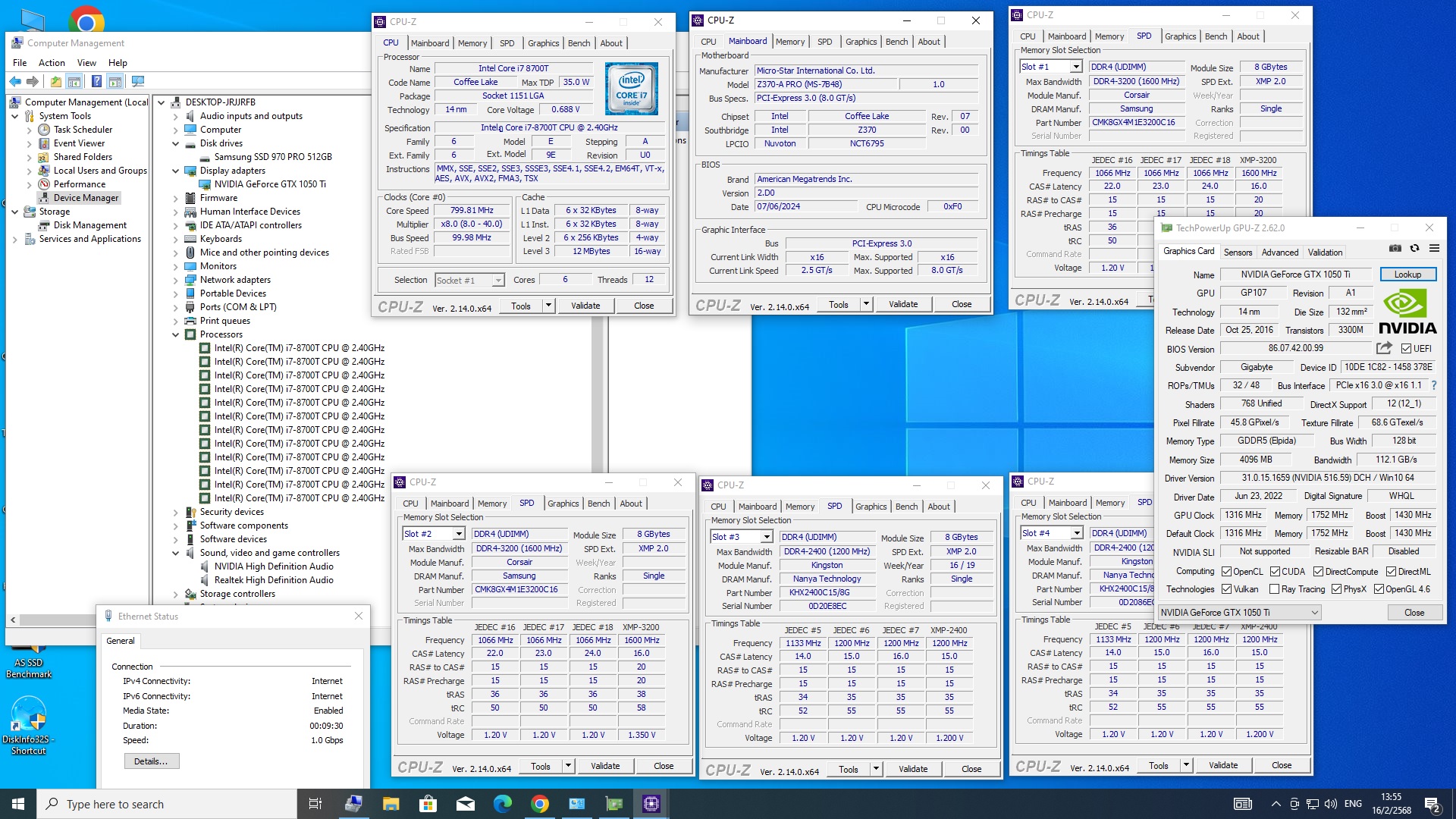Click the NVIDIA logo in GPU-Z
Screen dimensions: 1456x819
[x=1407, y=312]
